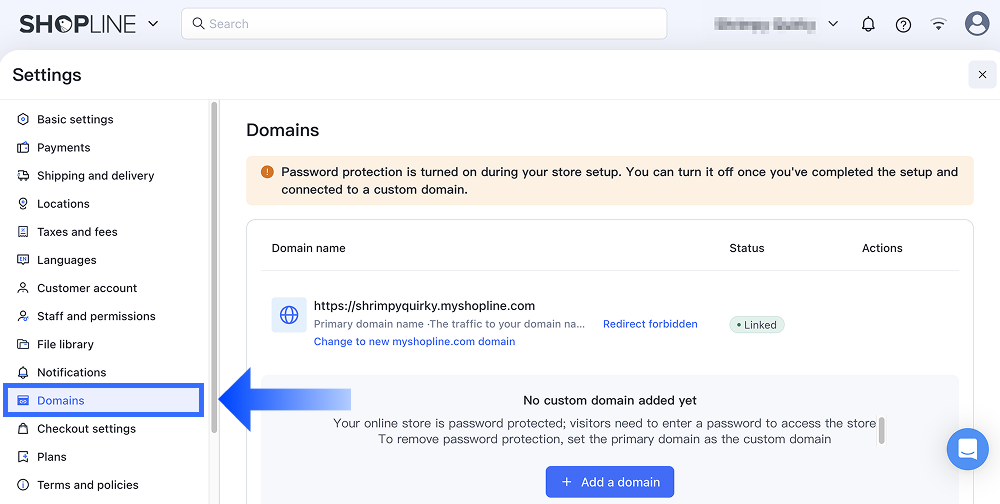Open the user profile avatar icon
1000x504 pixels.
tap(977, 24)
